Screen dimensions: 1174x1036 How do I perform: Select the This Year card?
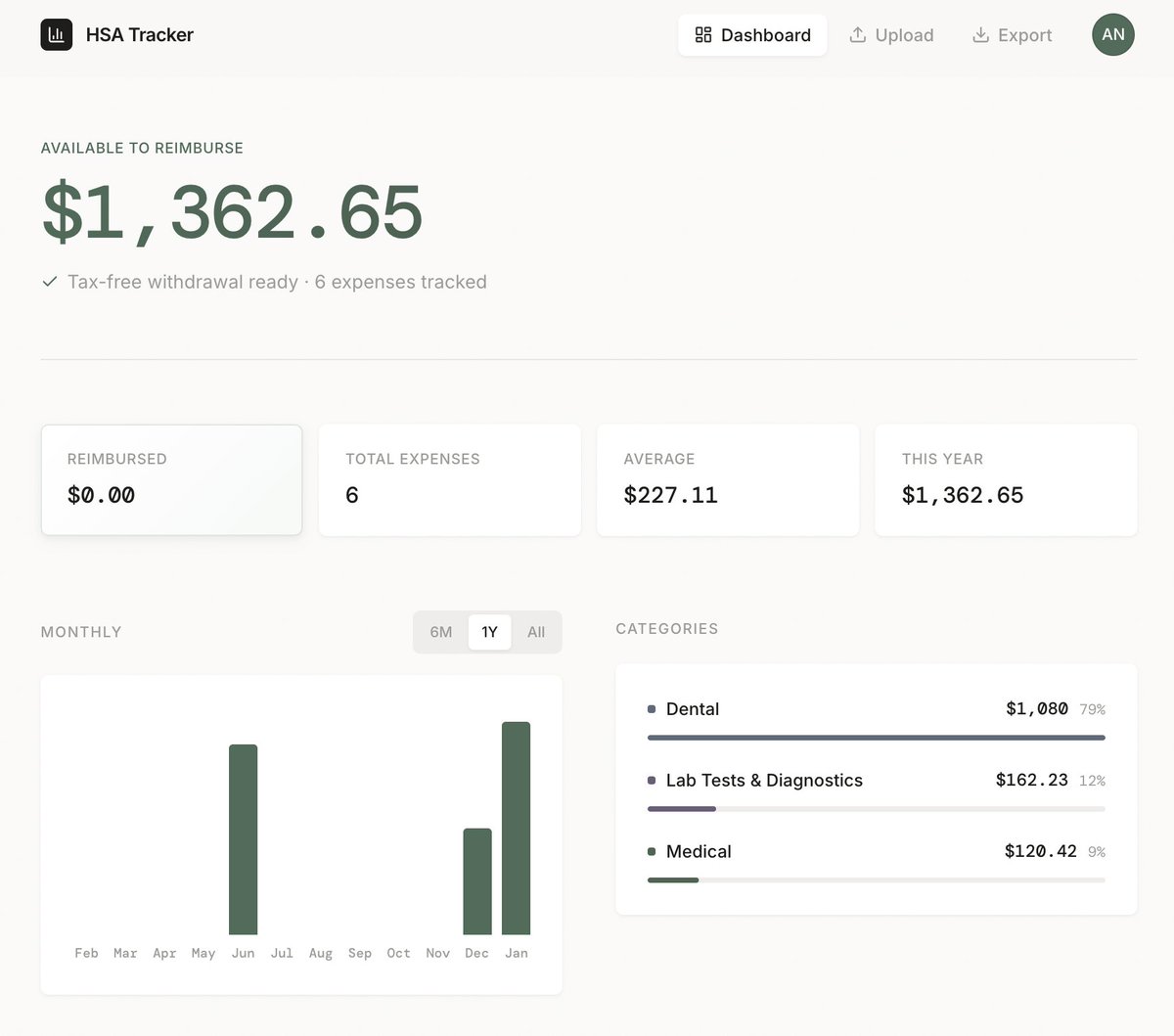point(1006,479)
